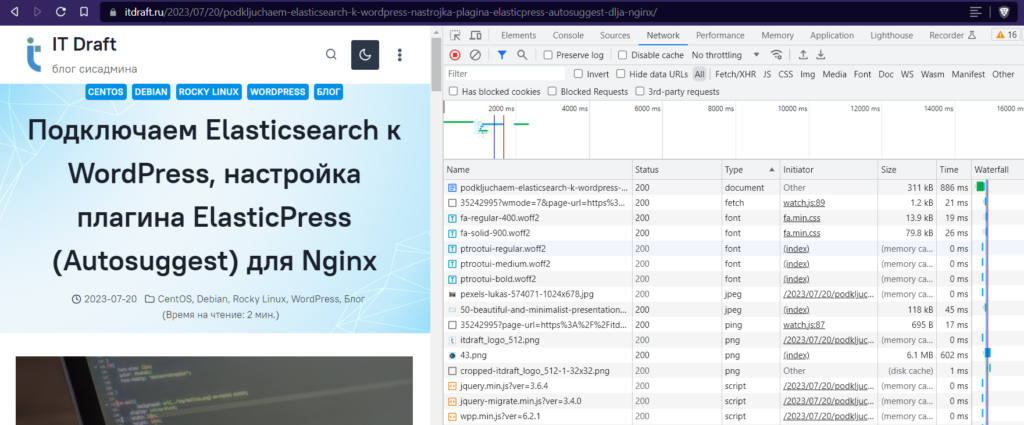The image size is (1024, 425).
Task: Filter requests by Fetch/XHR
Action: (735, 74)
